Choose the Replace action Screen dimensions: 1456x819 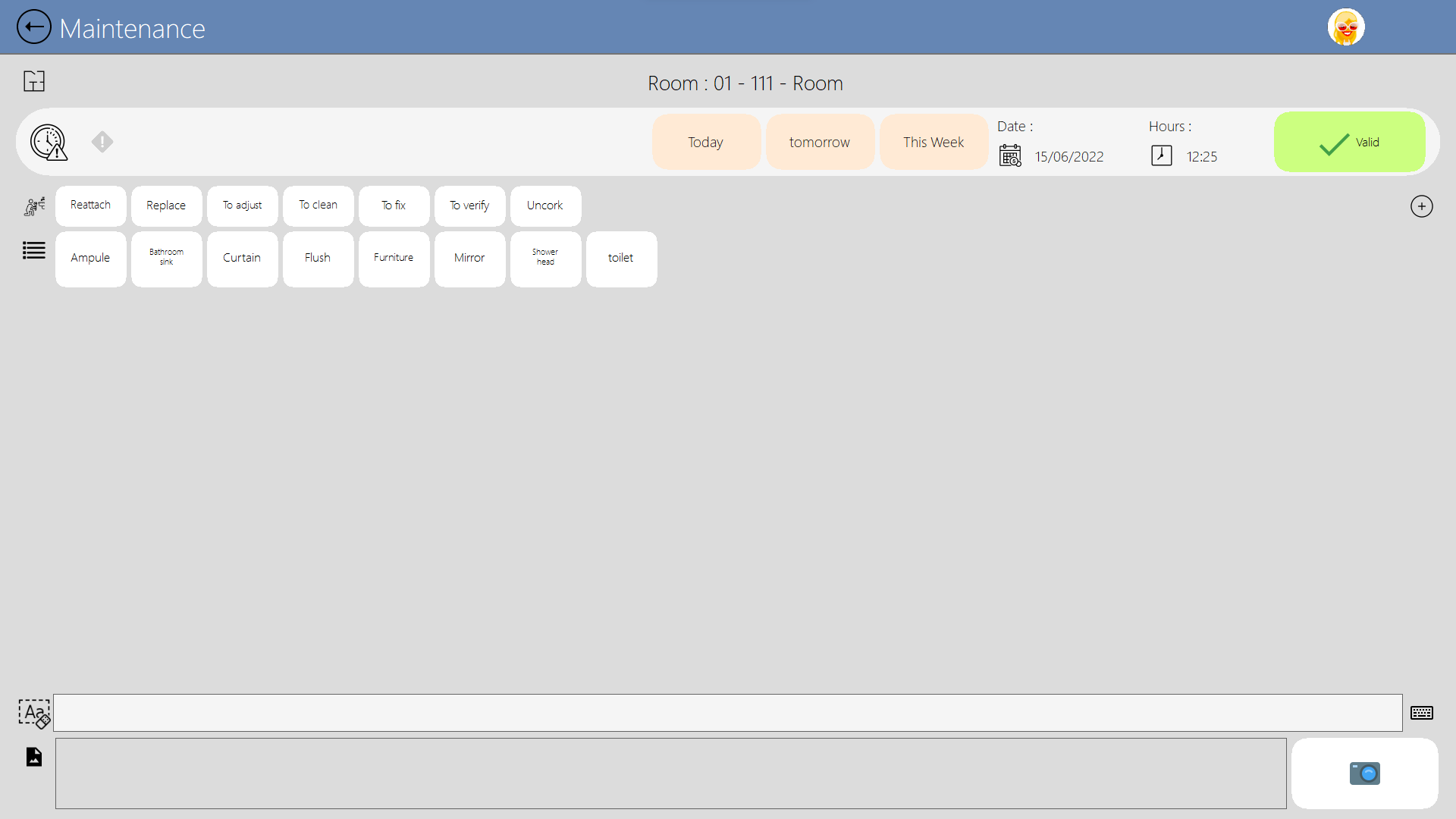(166, 206)
